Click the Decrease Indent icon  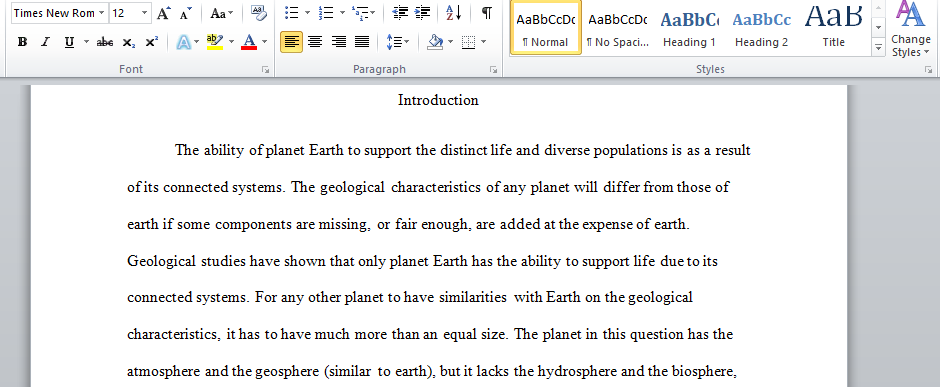(400, 13)
